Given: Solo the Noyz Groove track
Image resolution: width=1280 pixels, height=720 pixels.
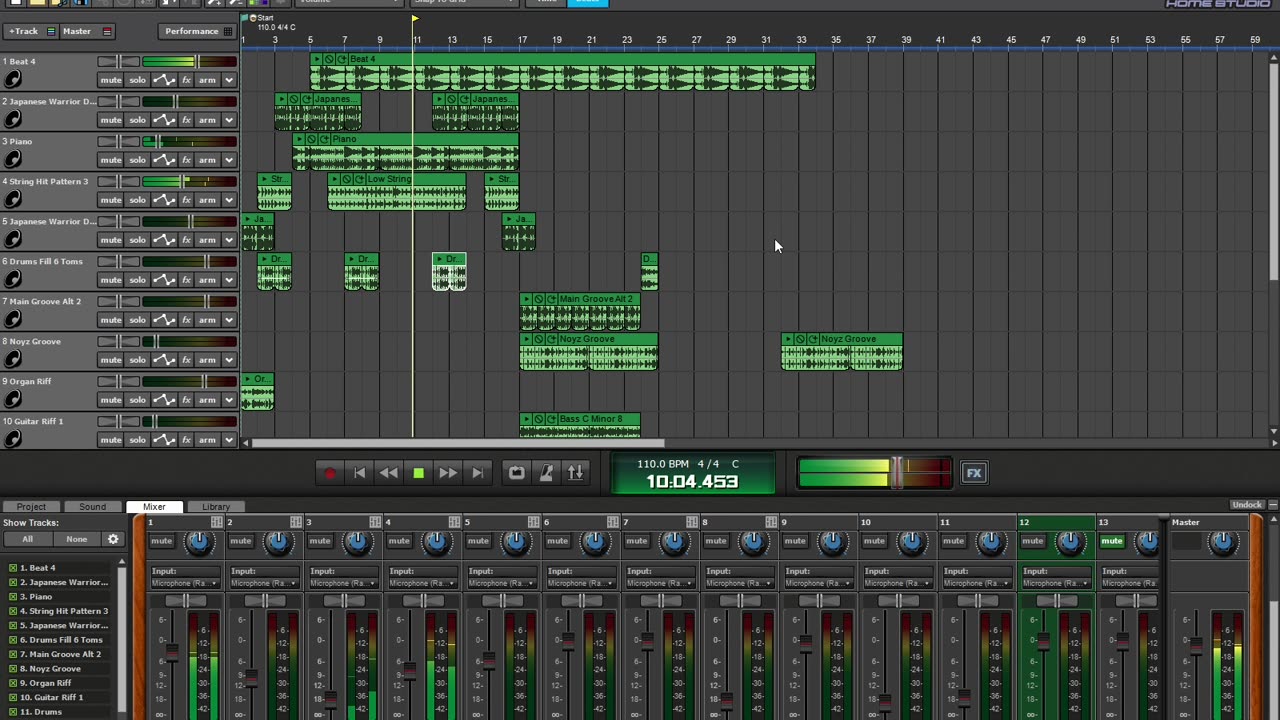Looking at the screenshot, I should (x=138, y=360).
